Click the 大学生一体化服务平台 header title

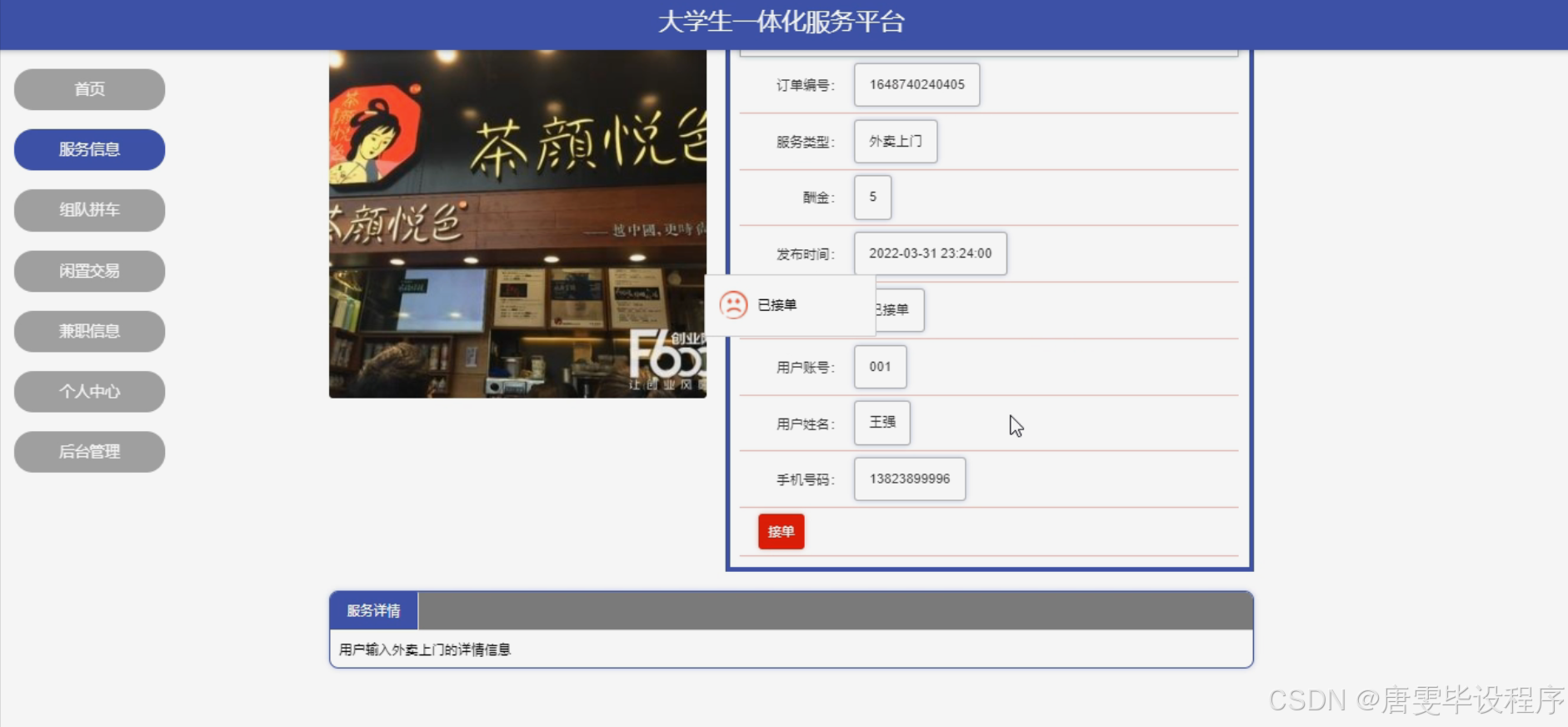782,22
